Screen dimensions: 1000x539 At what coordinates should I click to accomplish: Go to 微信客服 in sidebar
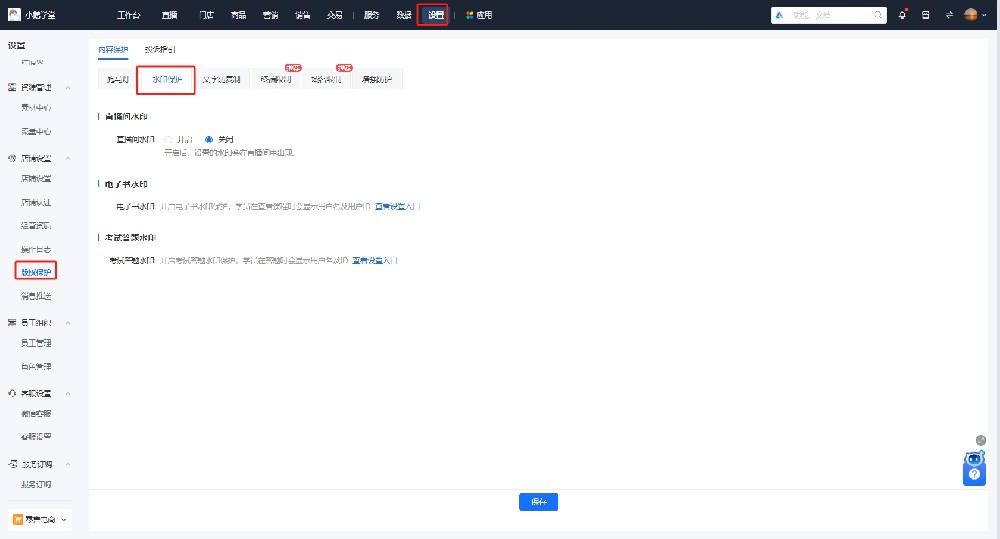[36, 414]
